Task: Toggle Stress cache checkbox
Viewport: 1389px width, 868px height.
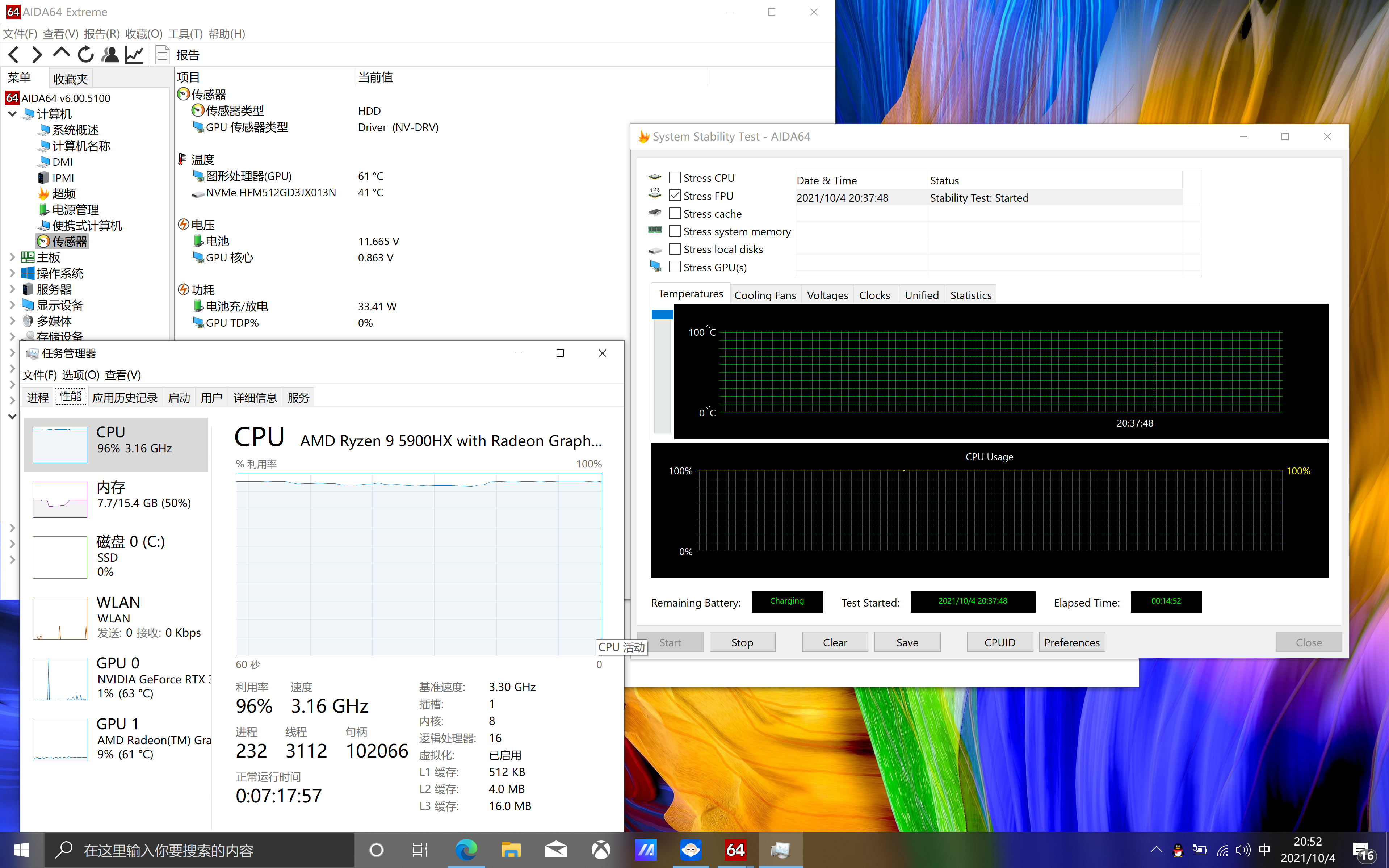Action: 675,213
